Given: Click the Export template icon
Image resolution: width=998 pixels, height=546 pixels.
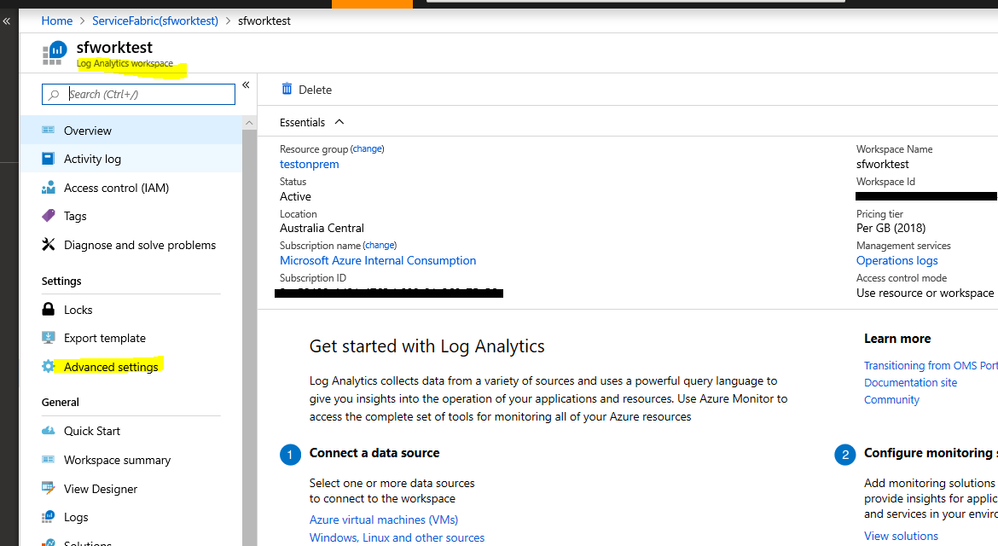Looking at the screenshot, I should [x=48, y=338].
